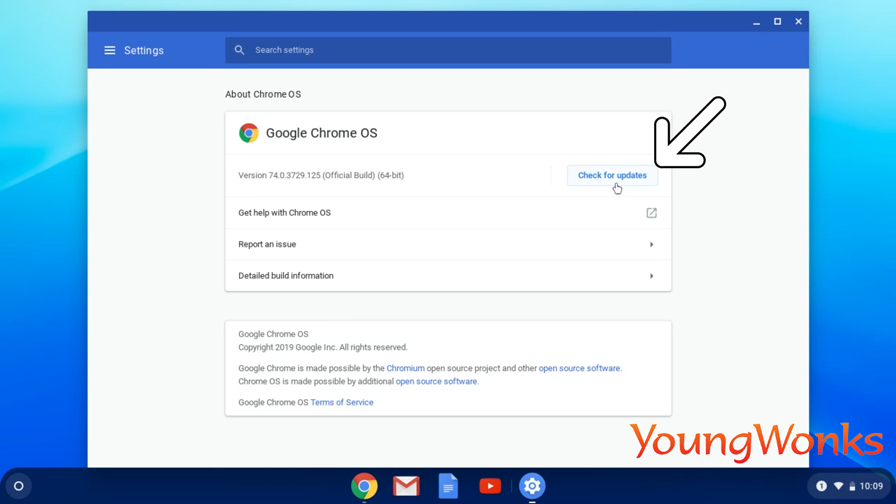Image resolution: width=896 pixels, height=504 pixels.
Task: Click the Settings gear shelf icon
Action: pyautogui.click(x=532, y=486)
